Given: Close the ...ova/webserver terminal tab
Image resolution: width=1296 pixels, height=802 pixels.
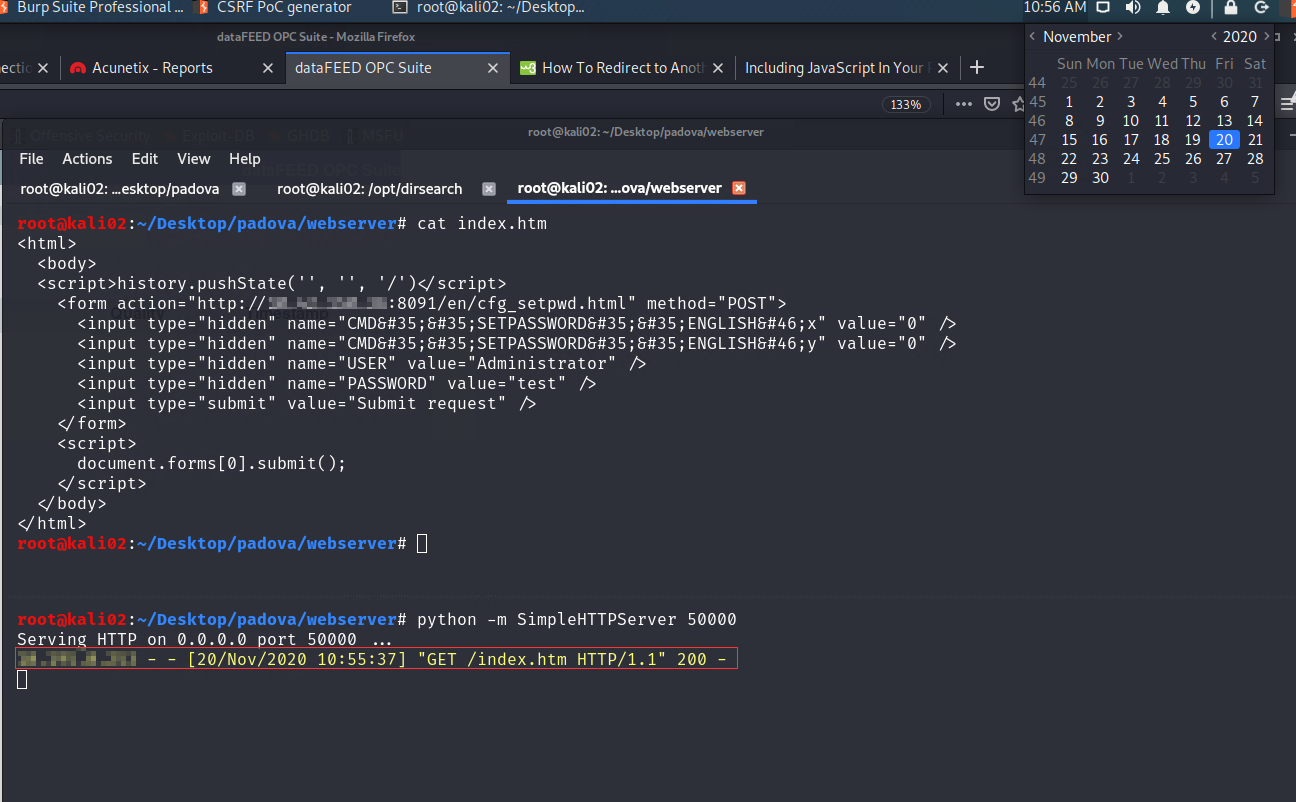Looking at the screenshot, I should coord(739,188).
